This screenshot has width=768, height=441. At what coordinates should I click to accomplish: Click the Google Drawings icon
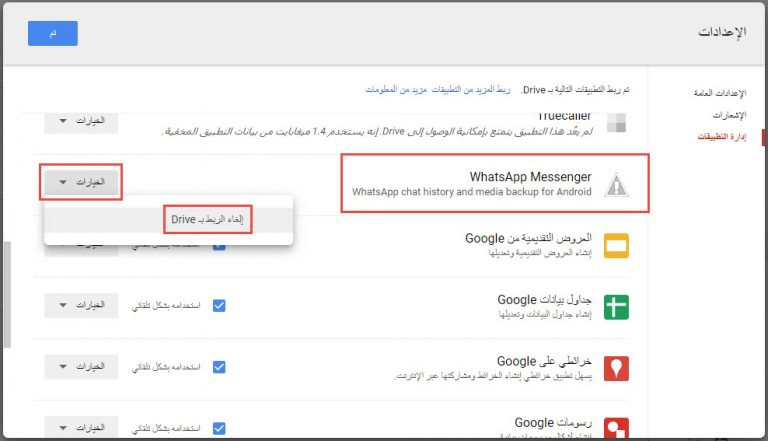[x=616, y=428]
